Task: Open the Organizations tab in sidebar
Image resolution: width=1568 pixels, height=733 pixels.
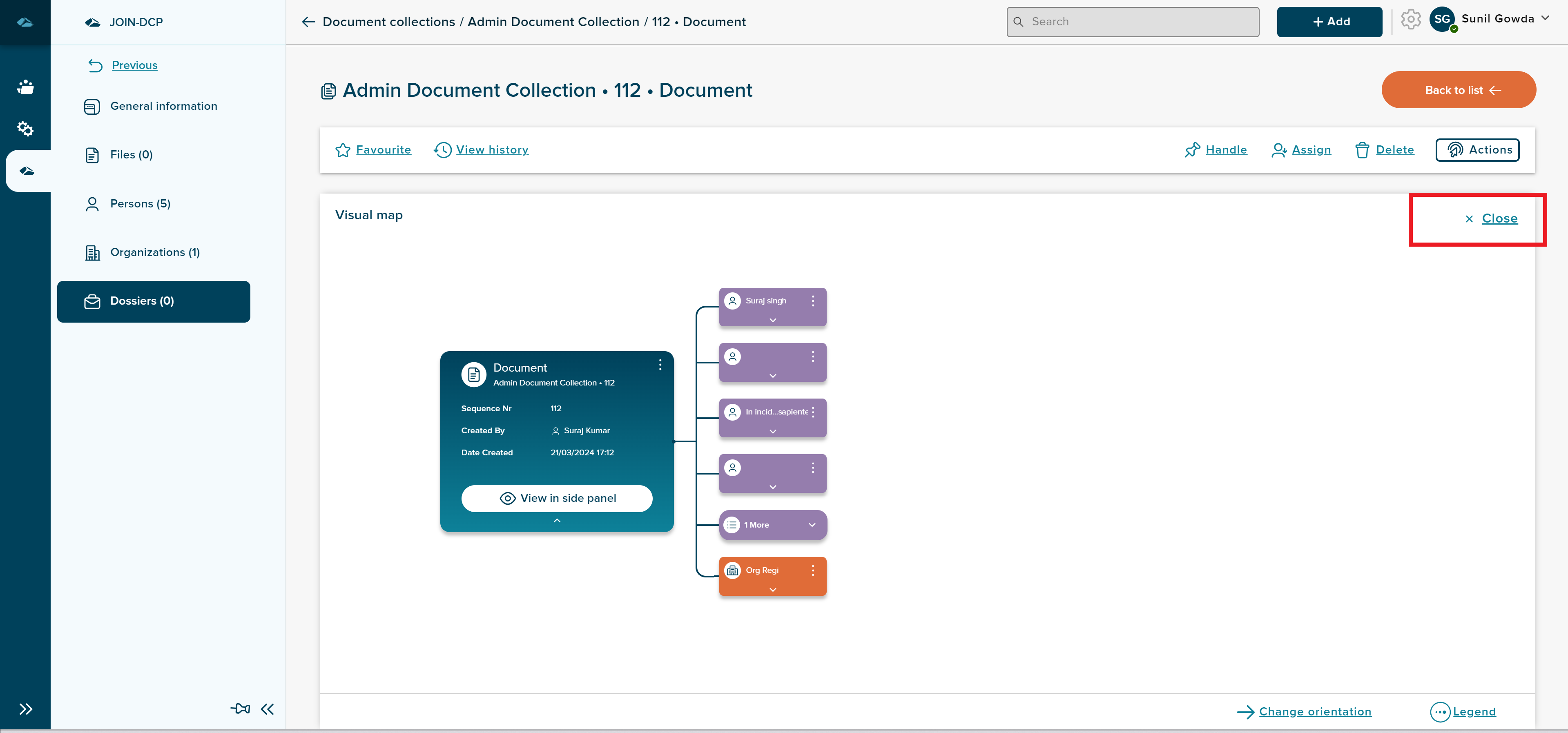Action: (x=155, y=252)
